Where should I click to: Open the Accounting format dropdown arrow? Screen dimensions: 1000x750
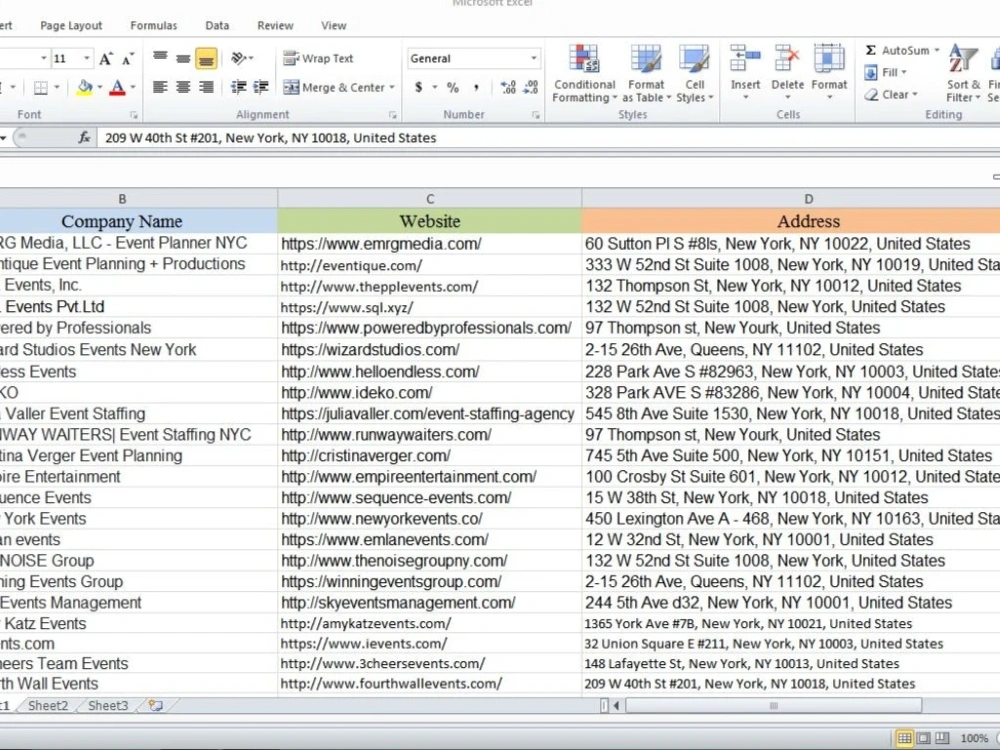click(x=435, y=87)
